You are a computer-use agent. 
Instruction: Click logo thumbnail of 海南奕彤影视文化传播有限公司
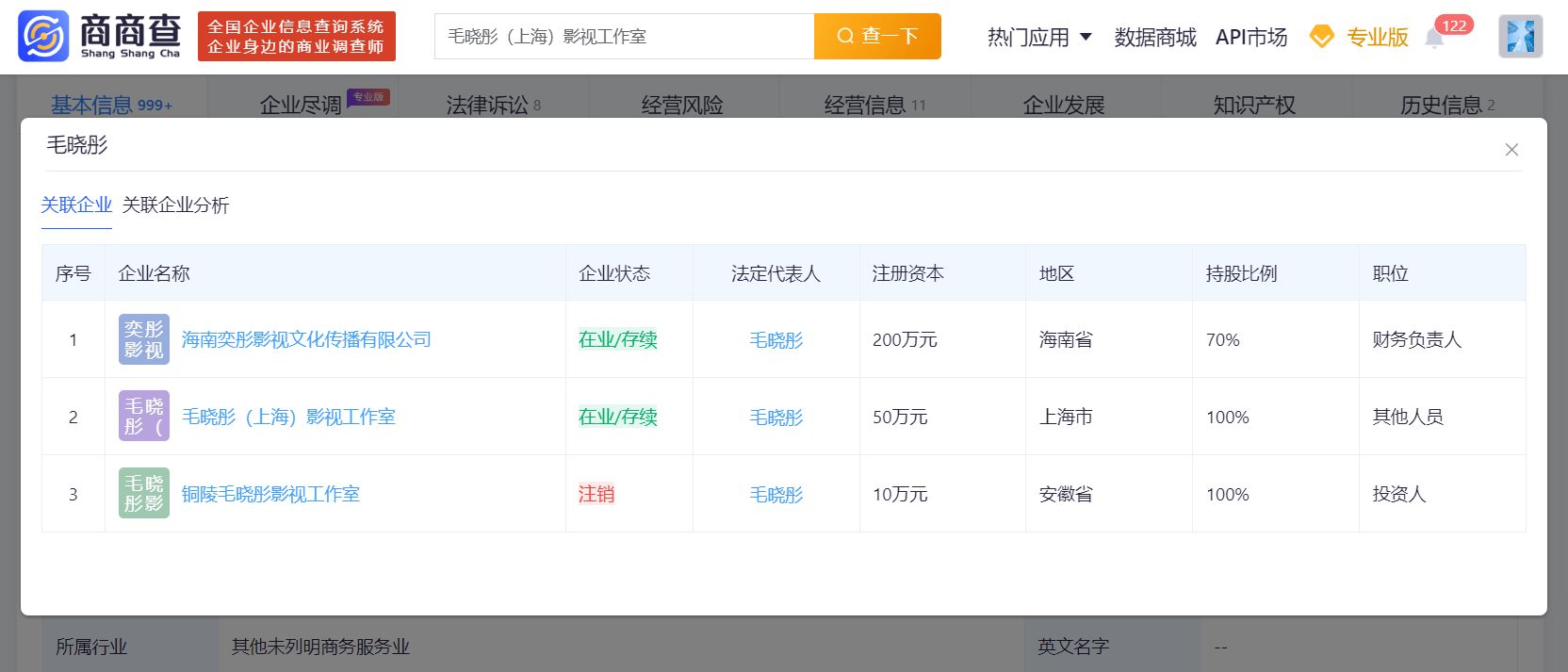point(144,339)
